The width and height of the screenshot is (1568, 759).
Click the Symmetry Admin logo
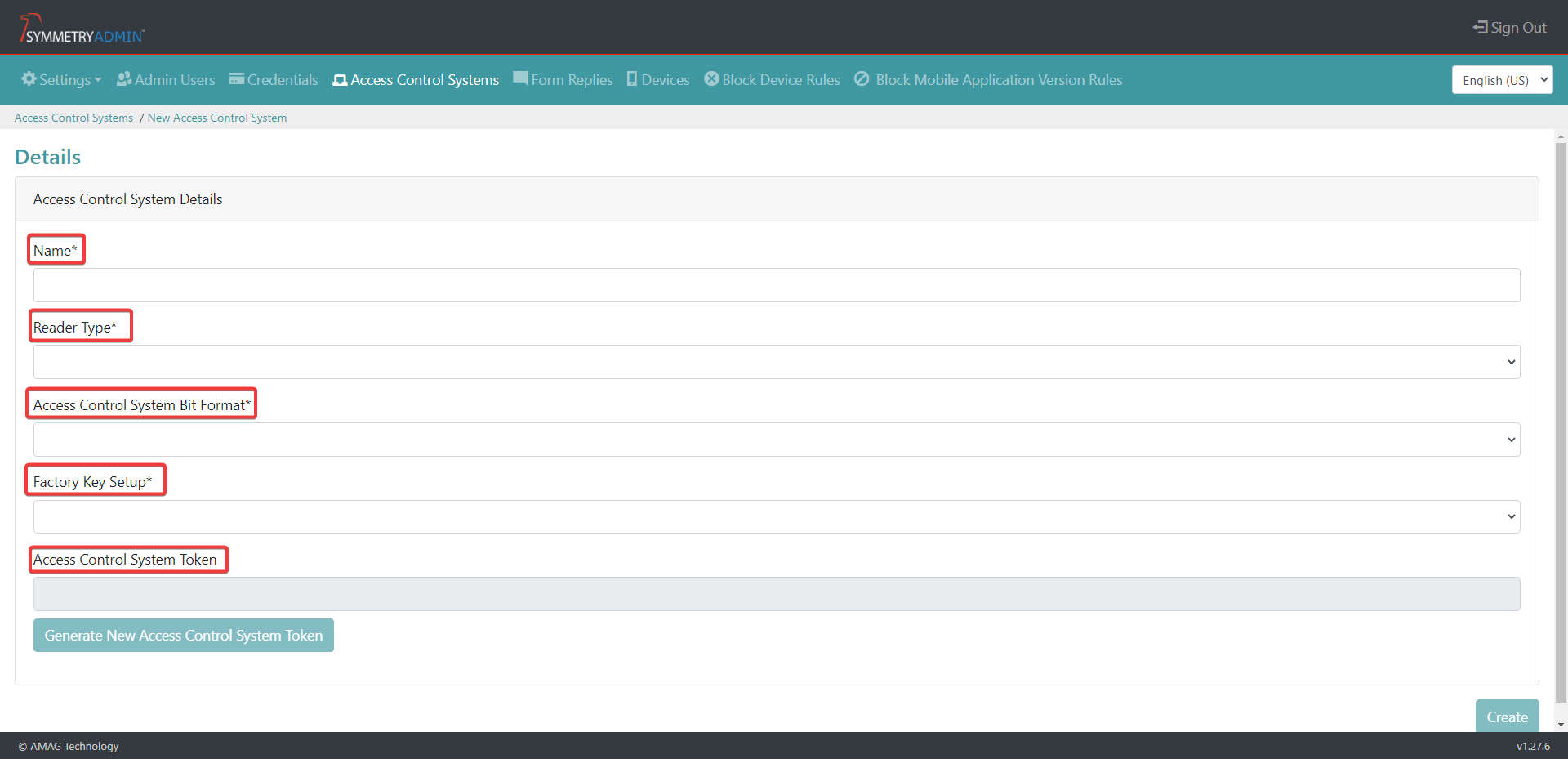[82, 29]
